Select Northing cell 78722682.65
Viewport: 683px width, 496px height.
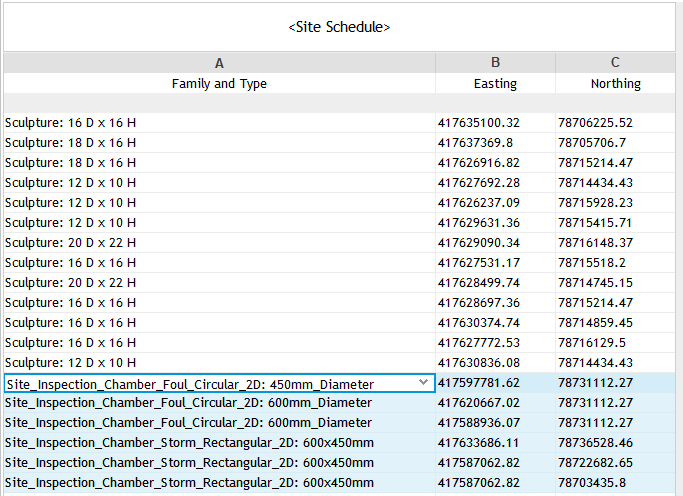pyautogui.click(x=595, y=463)
